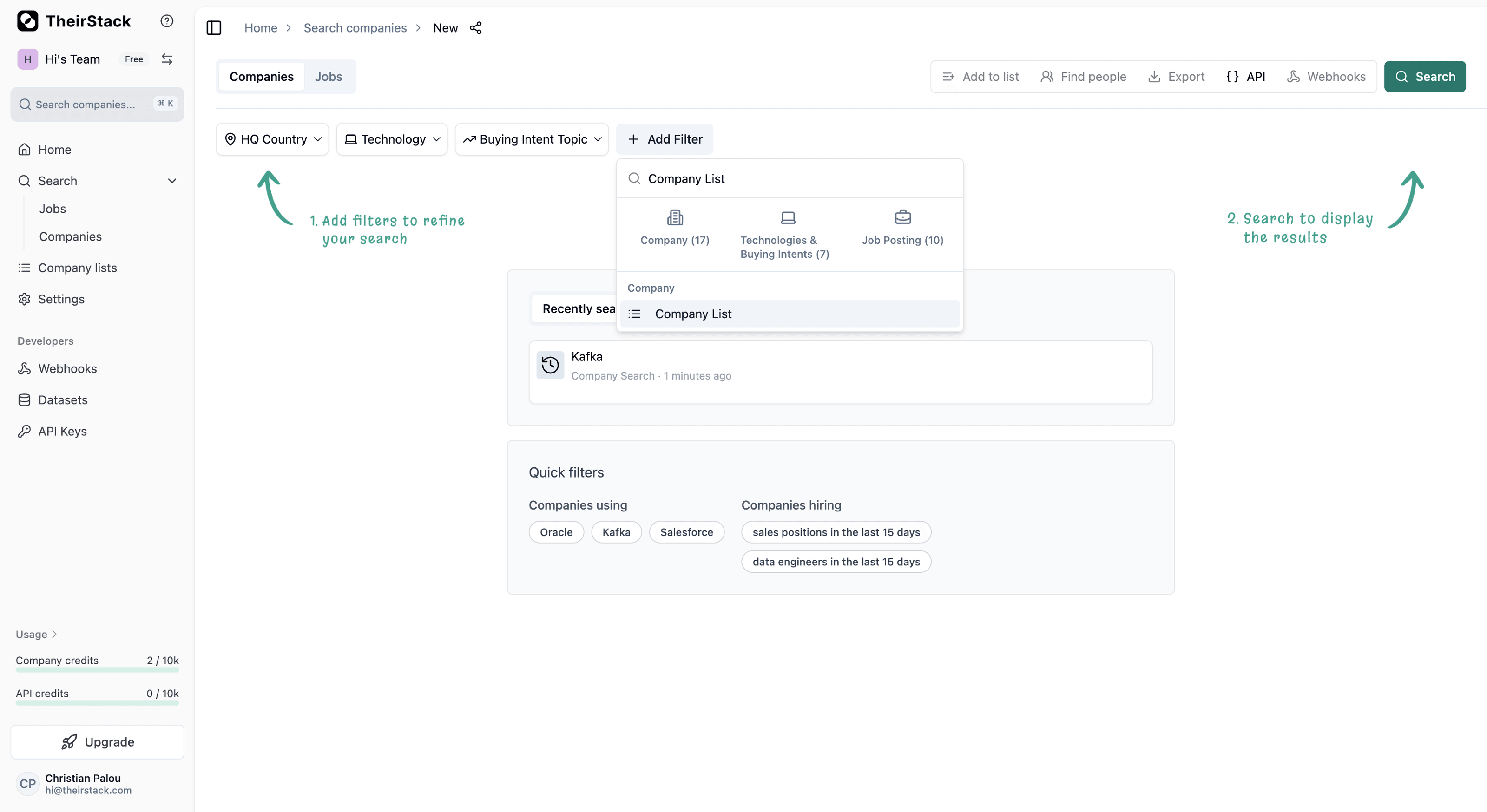The image size is (1487, 812).
Task: Click the Company credits usage bar
Action: (x=97, y=669)
